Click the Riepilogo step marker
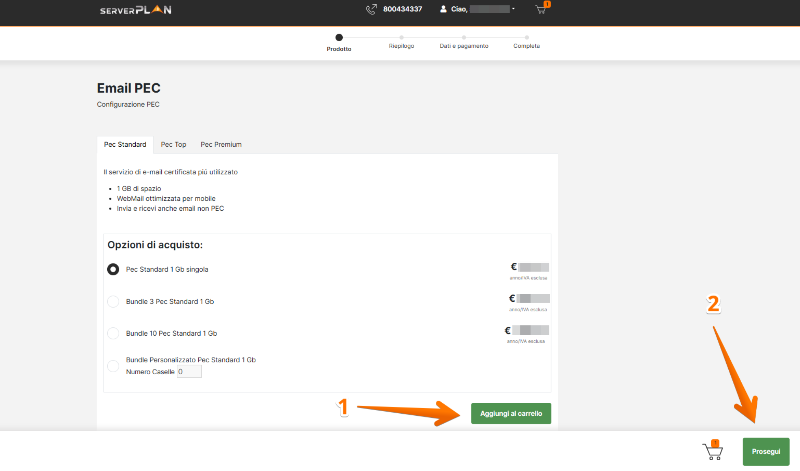 coord(401,38)
